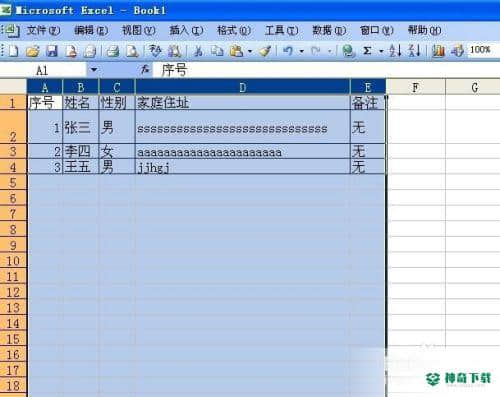Image resolution: width=500 pixels, height=397 pixels.
Task: Open the 视图 menu
Action: (x=139, y=31)
